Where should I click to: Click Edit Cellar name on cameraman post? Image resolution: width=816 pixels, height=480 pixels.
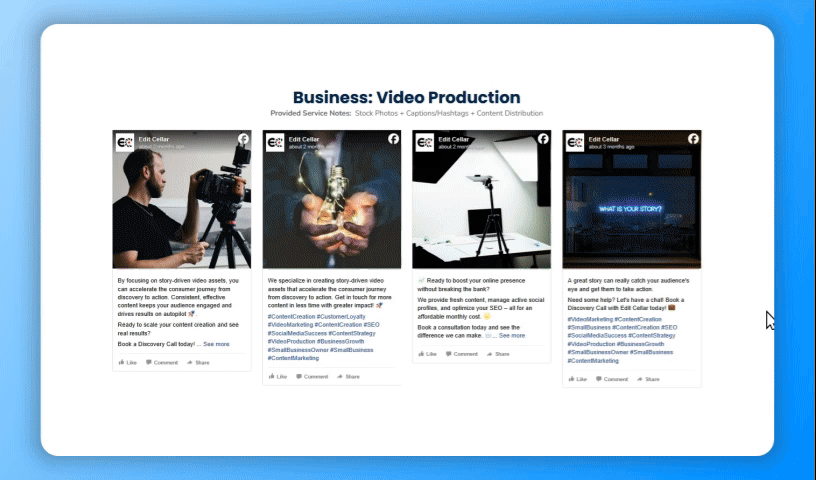(154, 139)
